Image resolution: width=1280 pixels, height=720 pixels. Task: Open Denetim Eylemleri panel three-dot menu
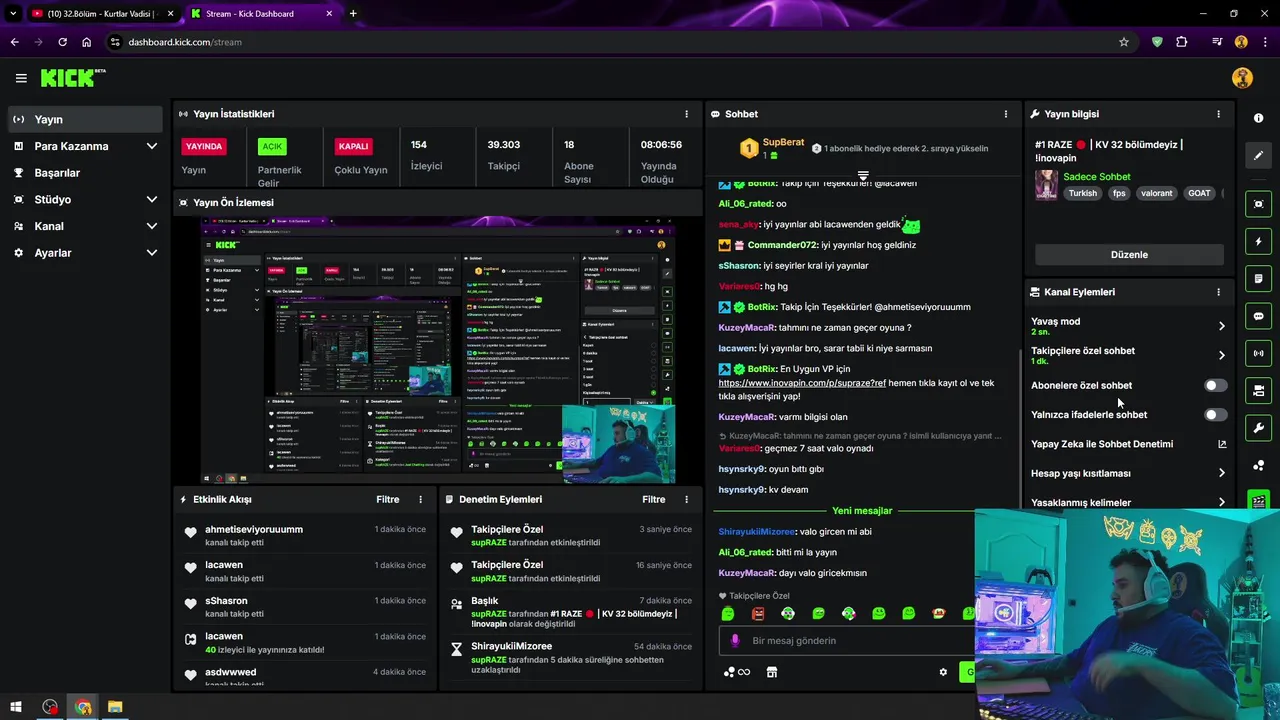click(686, 499)
